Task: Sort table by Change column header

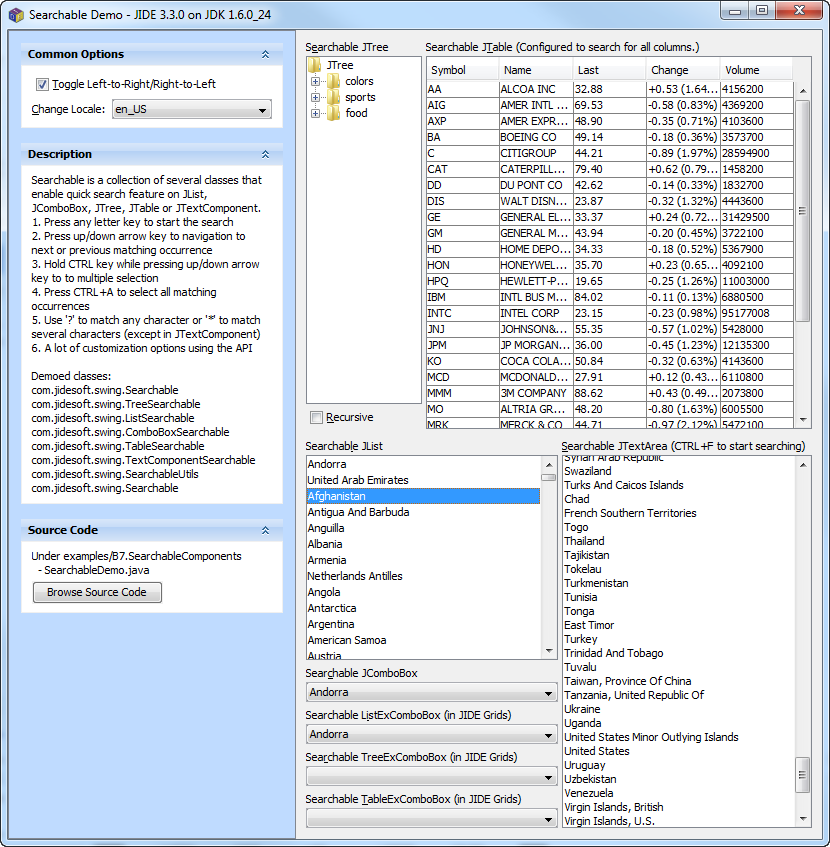Action: (x=683, y=70)
